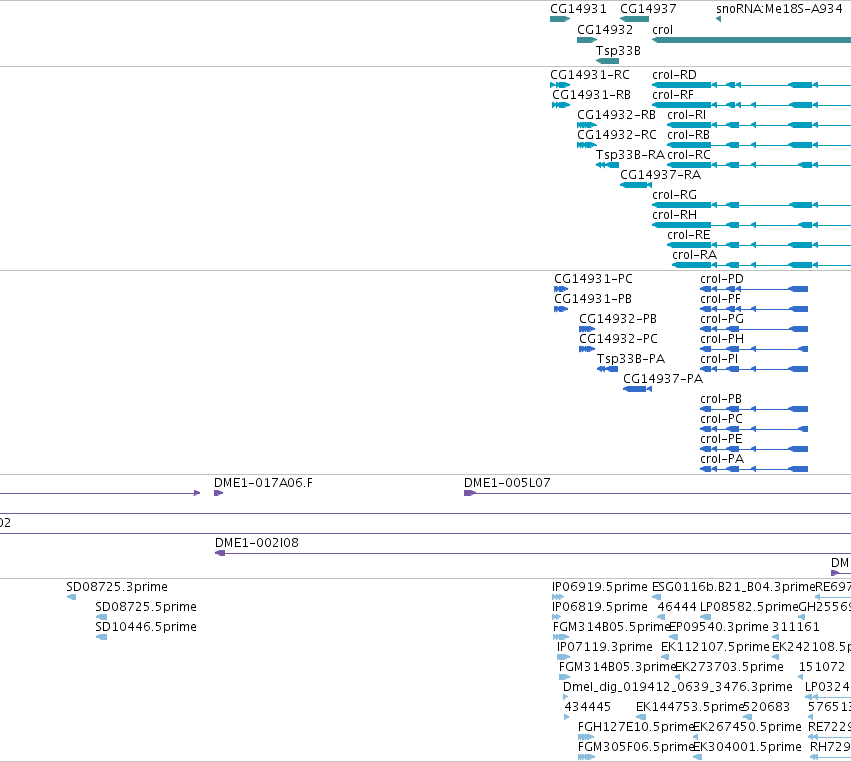Open the Dmel_dig_019412_0639_3476.3prime label
851x762 pixels.
678,688
